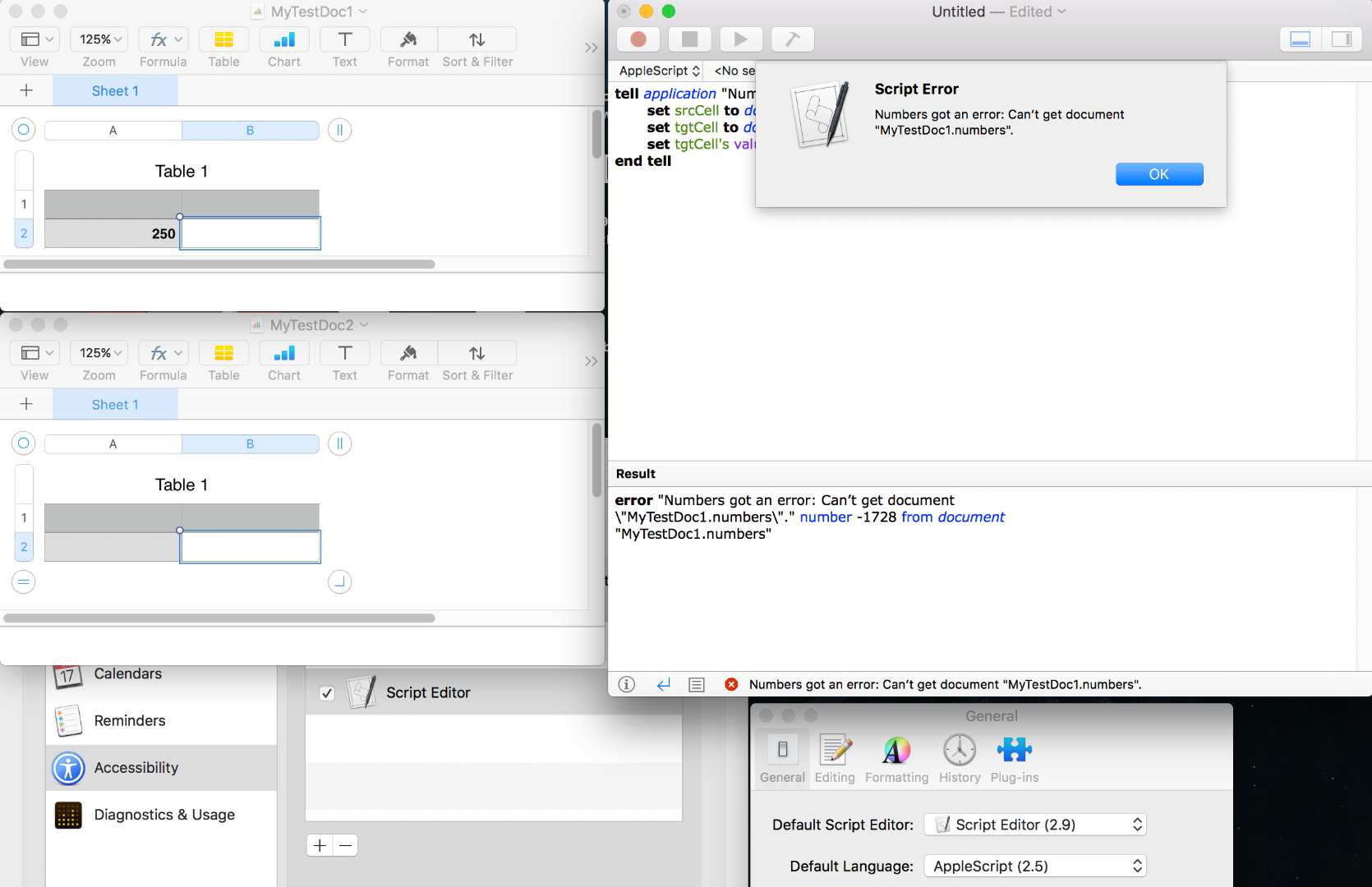Insert a Chart in MyTestDoc1 window

coord(284,39)
